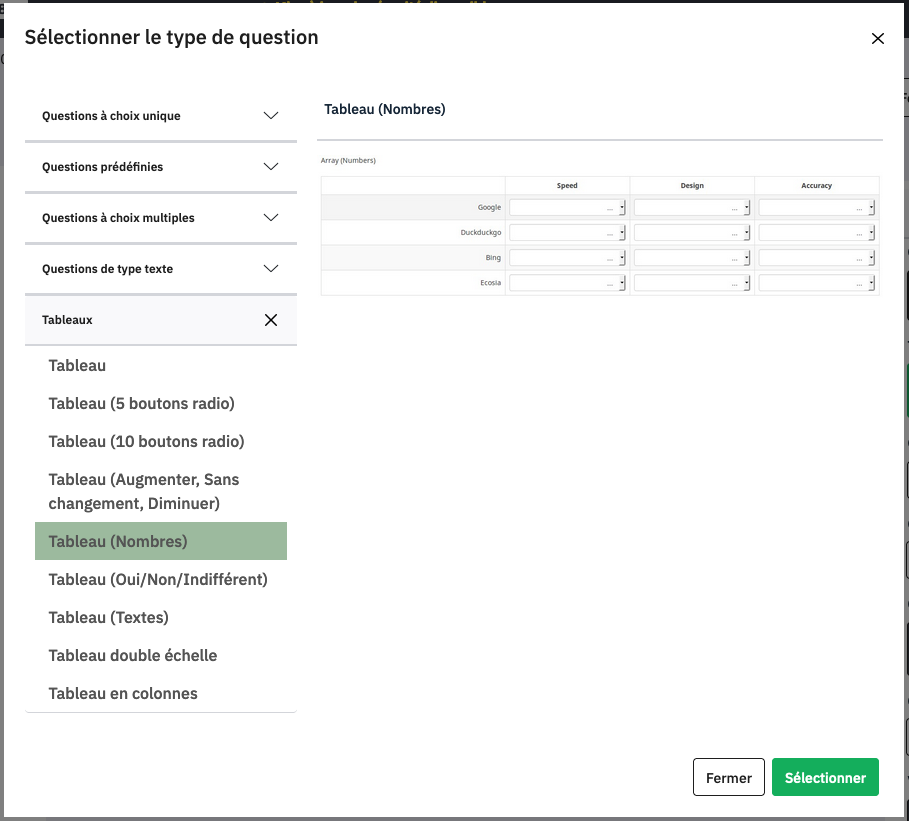Select the Tableau question type

(x=77, y=366)
